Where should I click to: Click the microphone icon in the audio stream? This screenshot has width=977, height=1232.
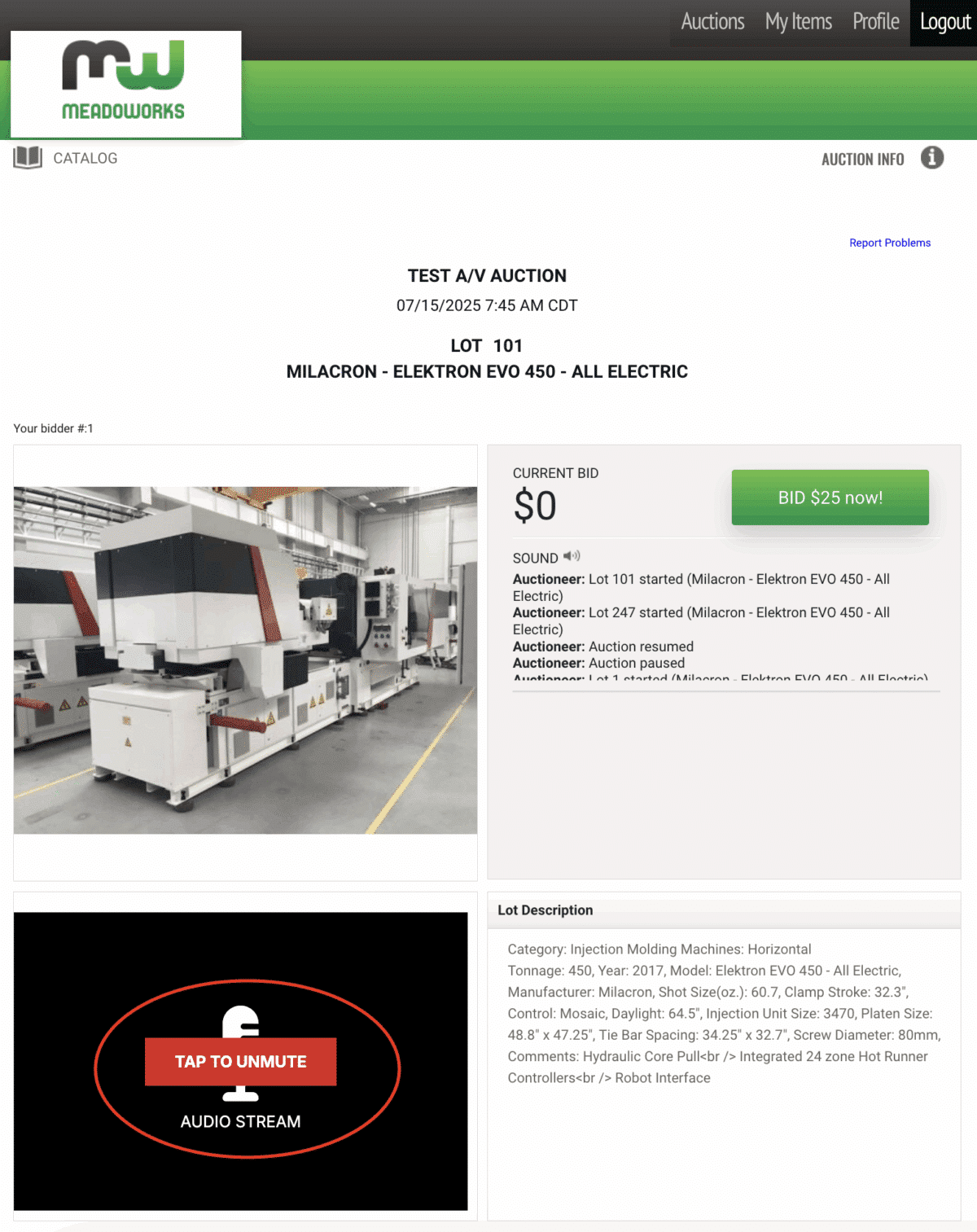pyautogui.click(x=240, y=1054)
